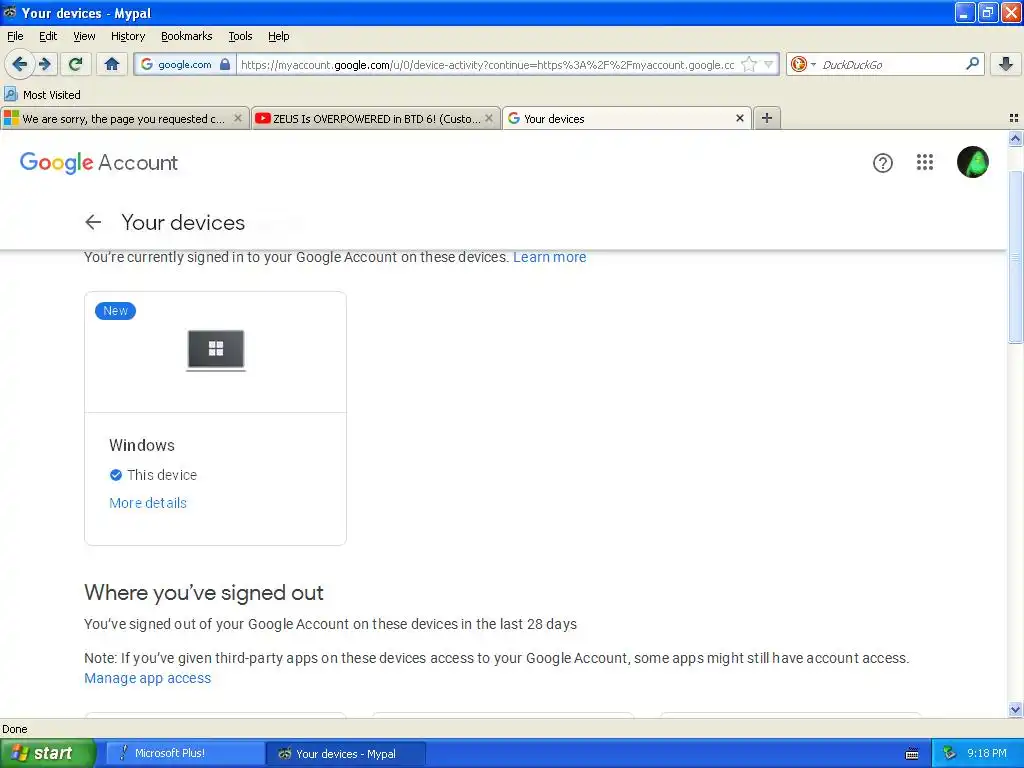
Task: Click the 'Windows' device name text
Action: tap(142, 445)
